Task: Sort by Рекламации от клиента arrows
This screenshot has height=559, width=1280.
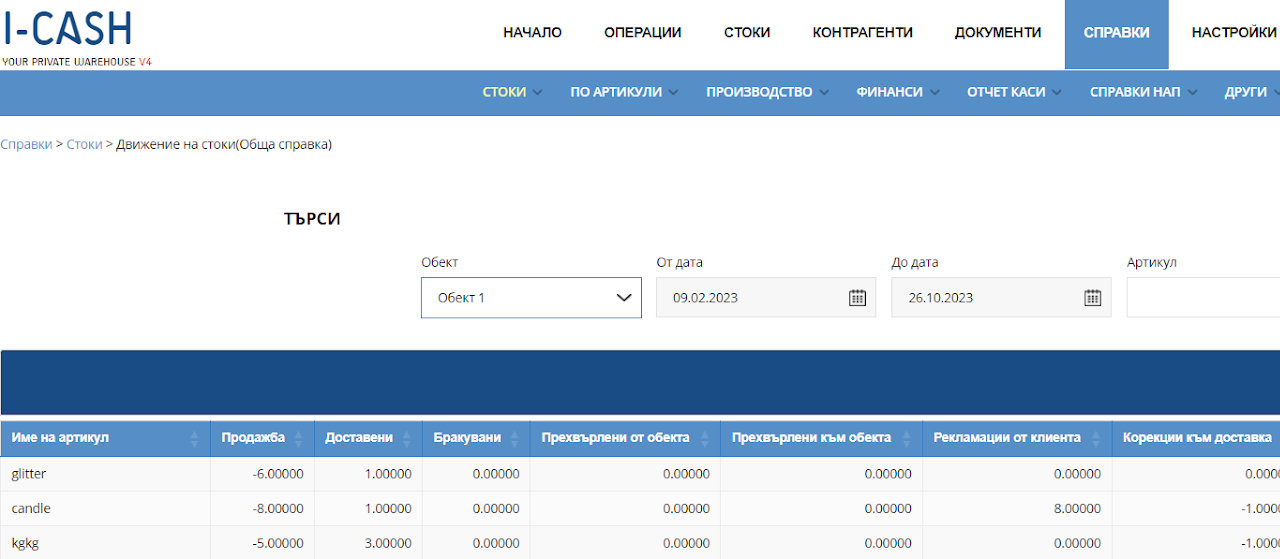Action: tap(1095, 439)
